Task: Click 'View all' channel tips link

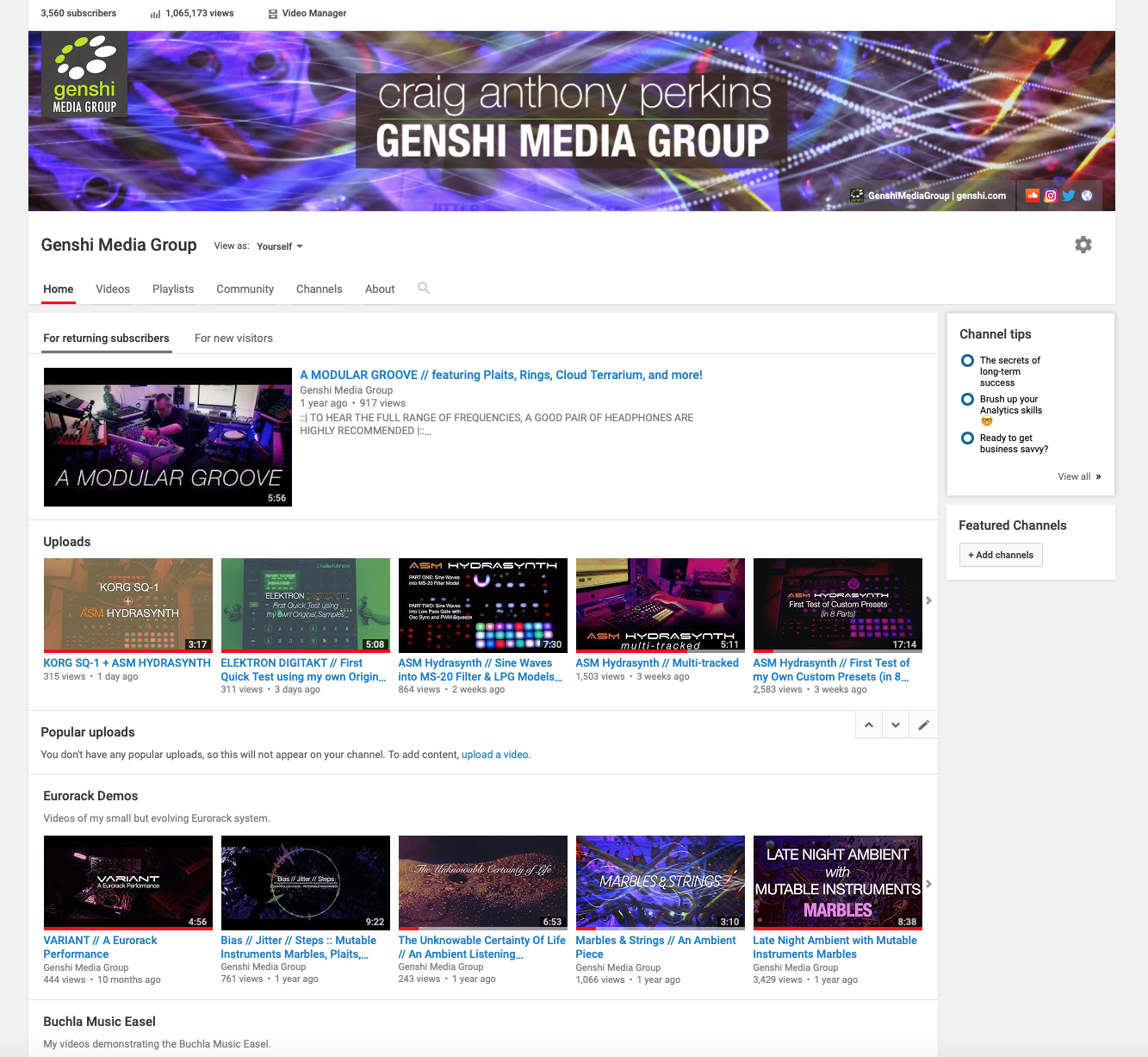Action: 1079,476
